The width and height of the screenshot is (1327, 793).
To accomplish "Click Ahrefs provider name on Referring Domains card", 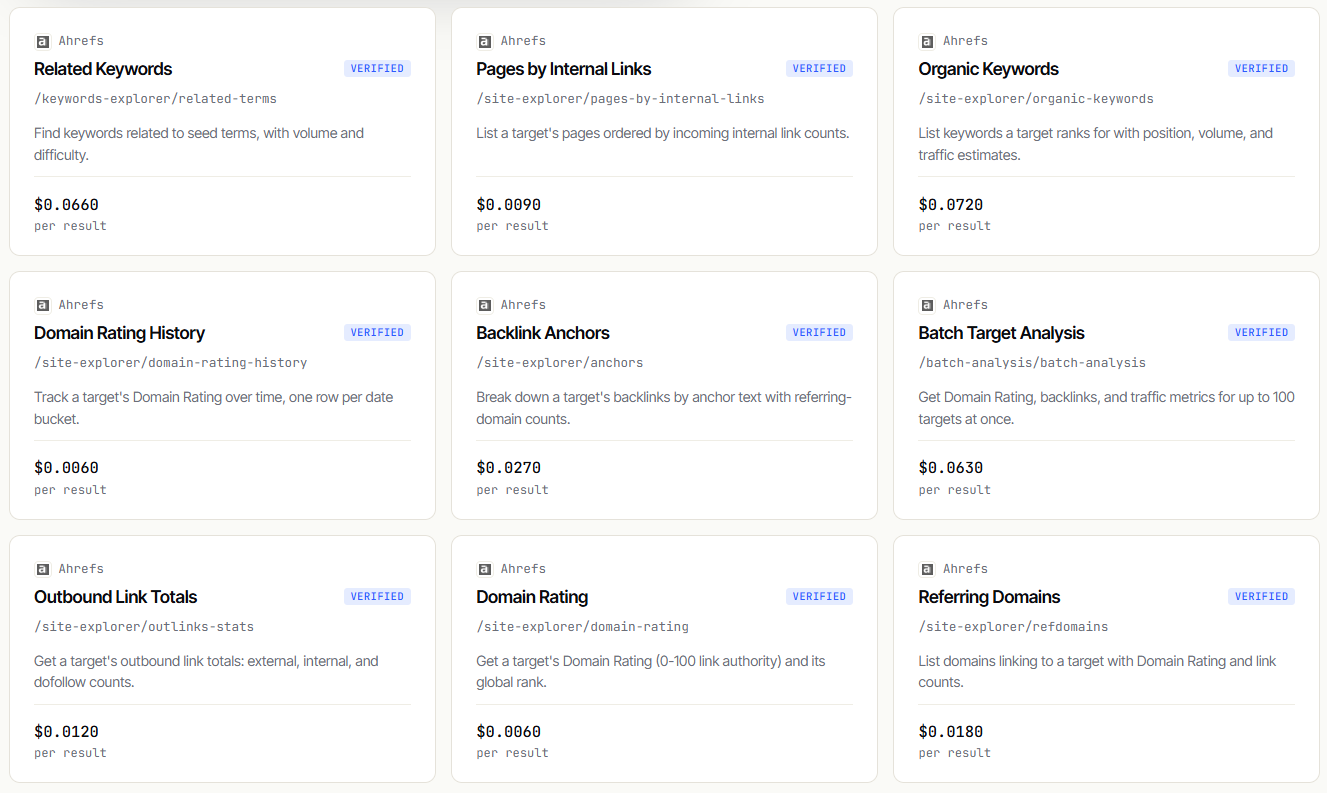I will coord(965,569).
